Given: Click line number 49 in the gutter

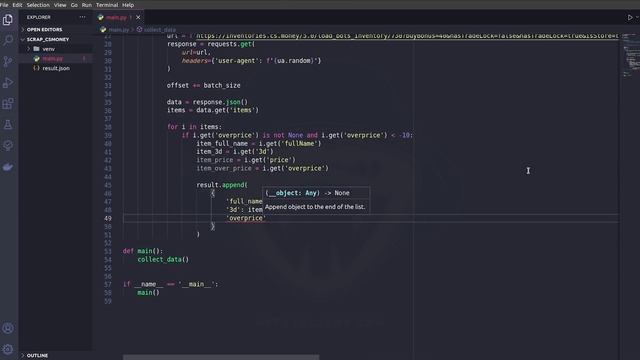Looking at the screenshot, I should pos(107,218).
